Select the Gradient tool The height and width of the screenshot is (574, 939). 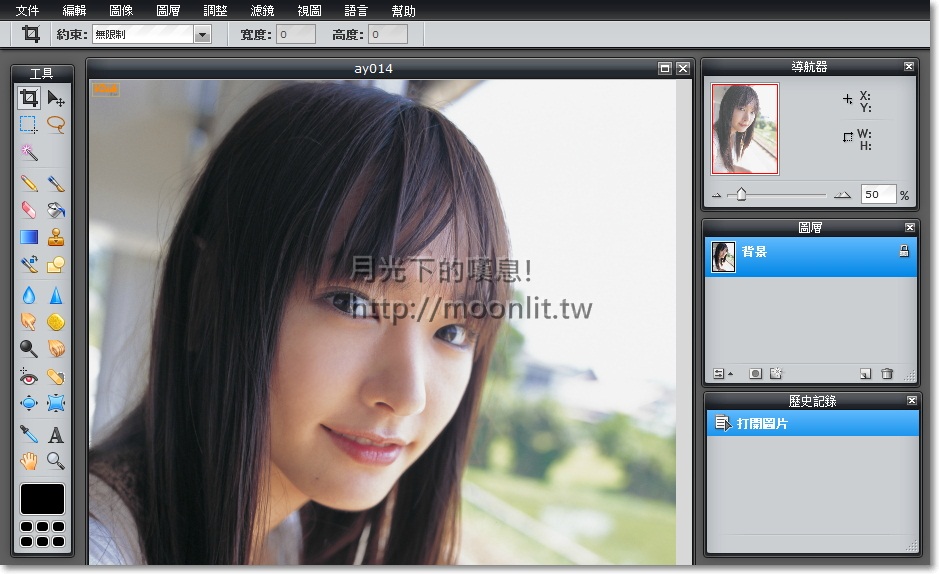[29, 237]
